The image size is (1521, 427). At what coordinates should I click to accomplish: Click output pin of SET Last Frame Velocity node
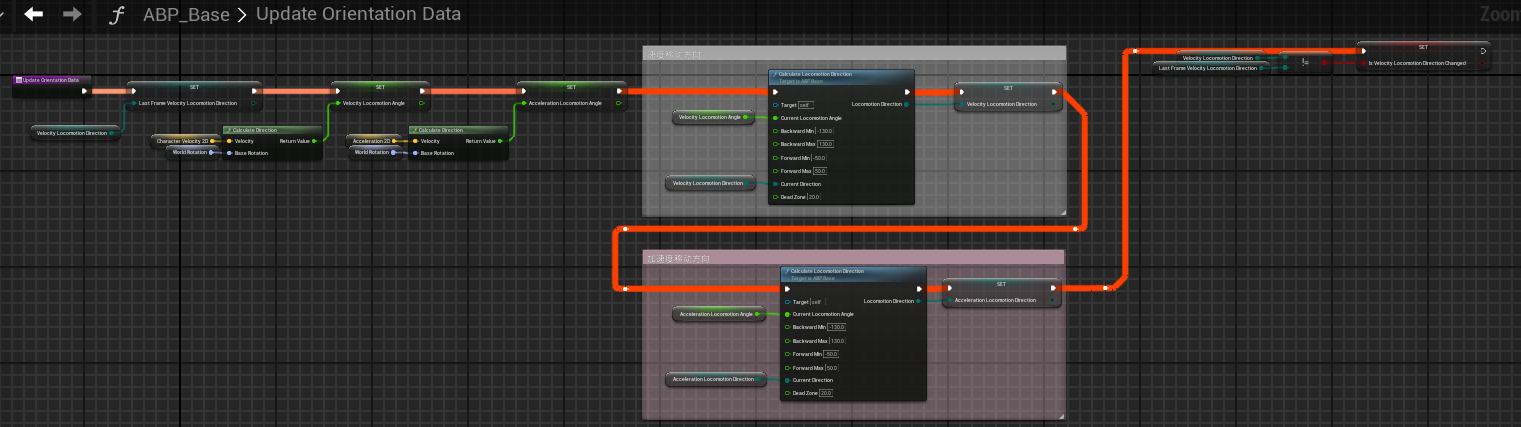pos(253,102)
